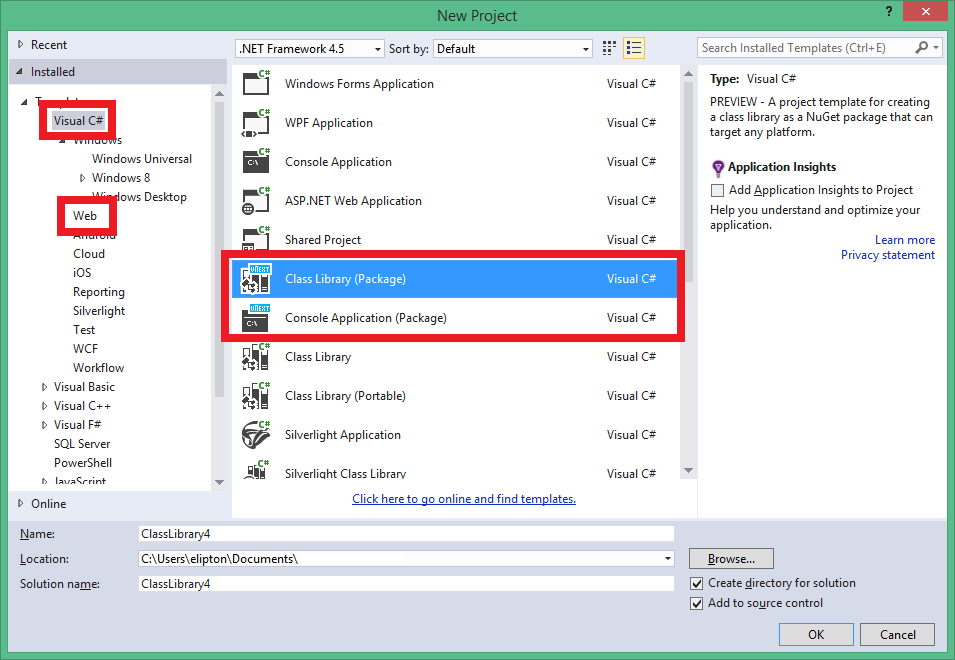Expand the Visual Basic tree node
Image resolution: width=955 pixels, height=660 pixels.
click(44, 387)
